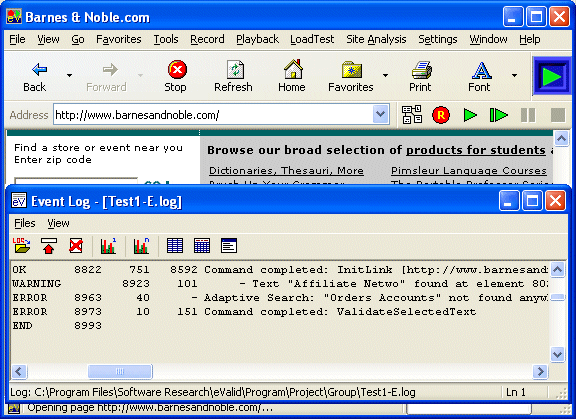Open the View menu in Event Log
The height and width of the screenshot is (419, 576).
pyautogui.click(x=58, y=223)
